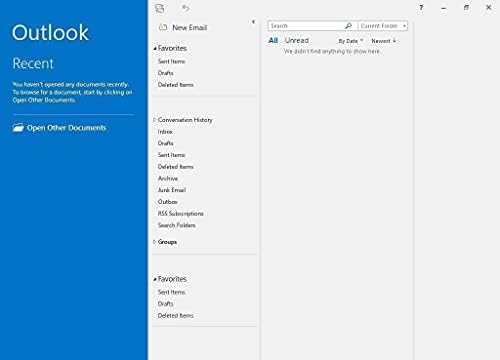Select the Drafts folder directly under Inbox

coord(166,143)
